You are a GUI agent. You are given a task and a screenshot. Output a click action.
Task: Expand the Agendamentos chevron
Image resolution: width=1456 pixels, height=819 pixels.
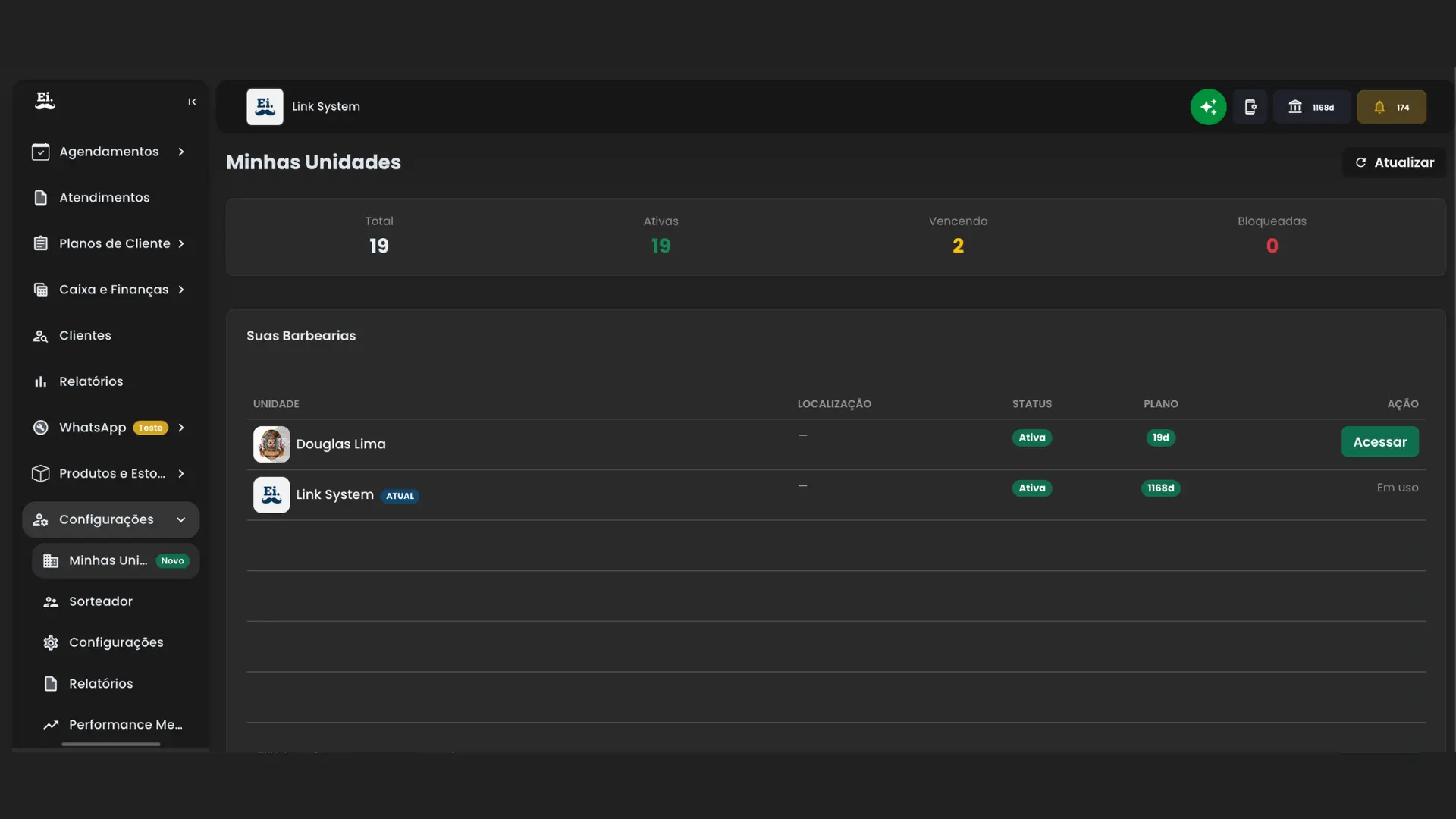pos(181,152)
